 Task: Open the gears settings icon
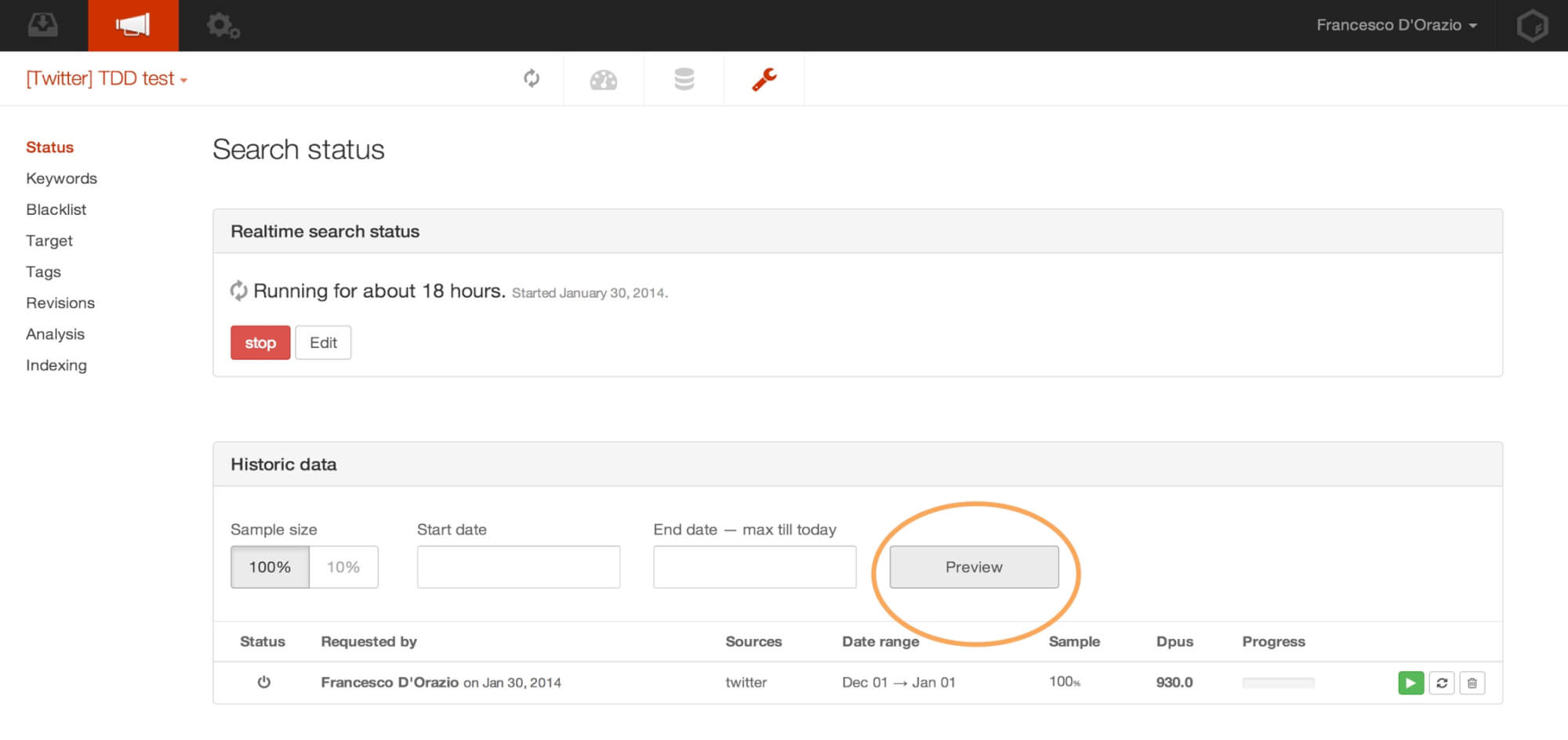click(x=223, y=26)
